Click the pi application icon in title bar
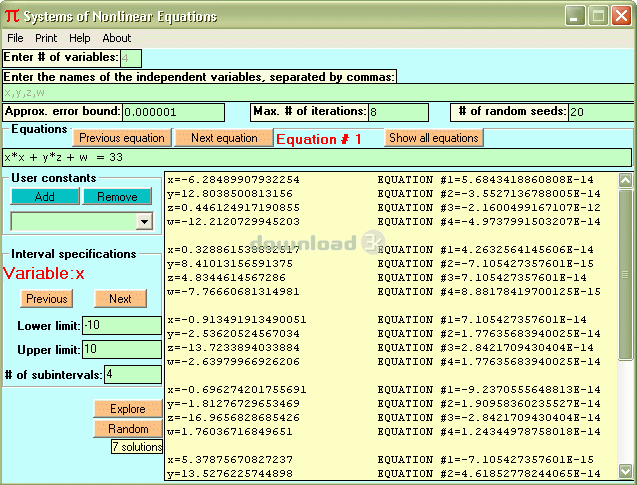Screen dimensions: 637x485 tap(12, 16)
